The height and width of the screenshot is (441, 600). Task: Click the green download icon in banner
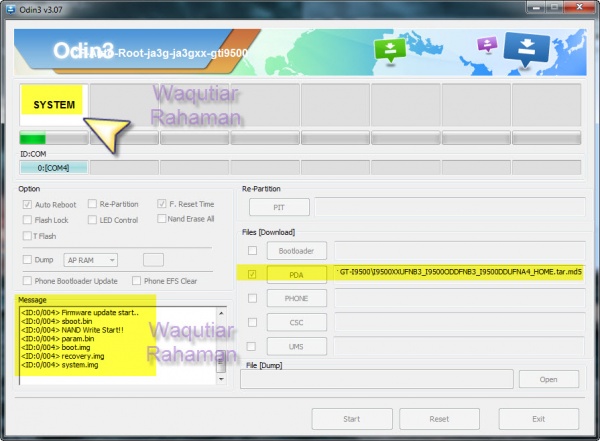point(390,51)
